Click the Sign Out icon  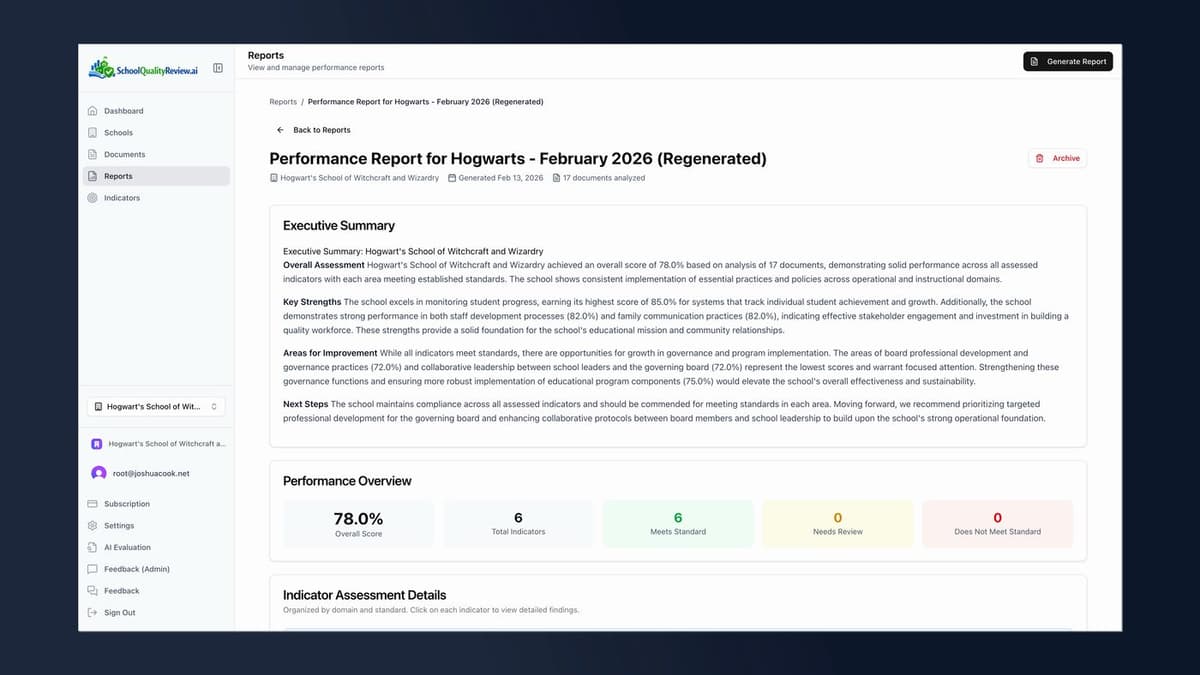92,612
